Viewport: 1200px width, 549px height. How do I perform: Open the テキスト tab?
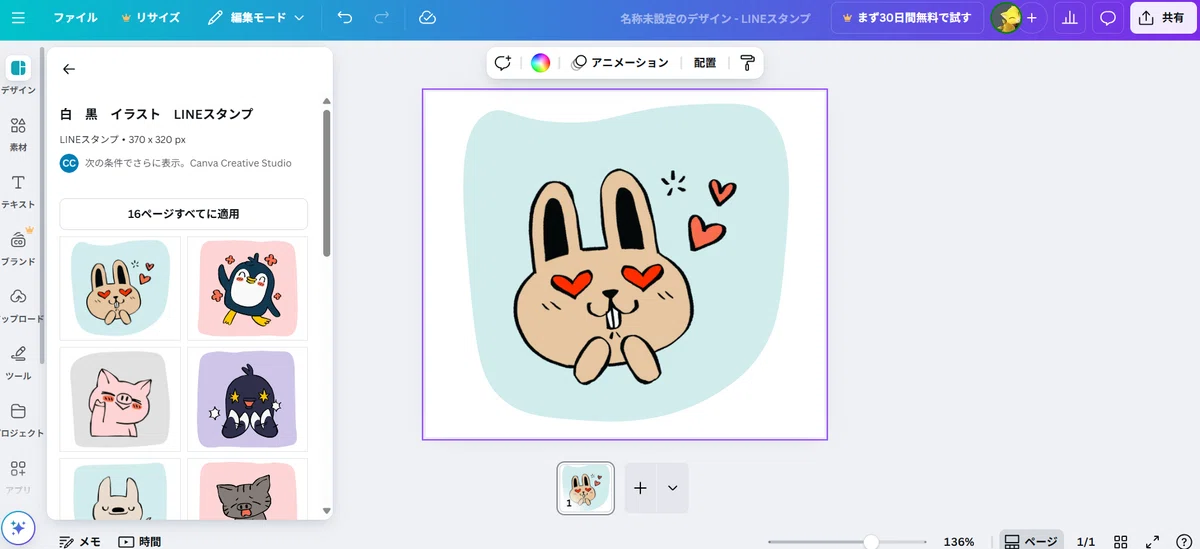(18, 190)
